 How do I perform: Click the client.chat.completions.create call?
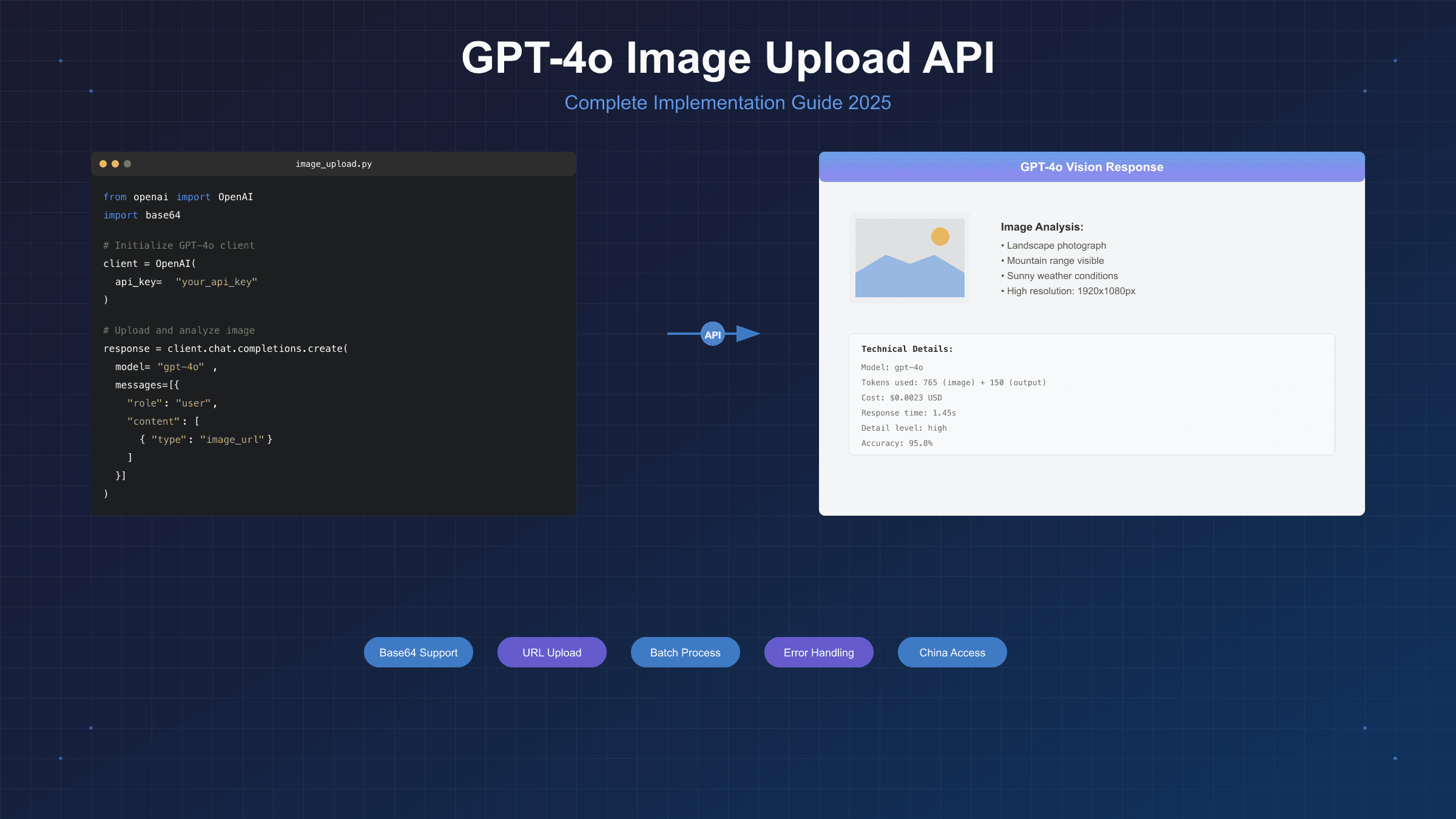pyautogui.click(x=258, y=348)
